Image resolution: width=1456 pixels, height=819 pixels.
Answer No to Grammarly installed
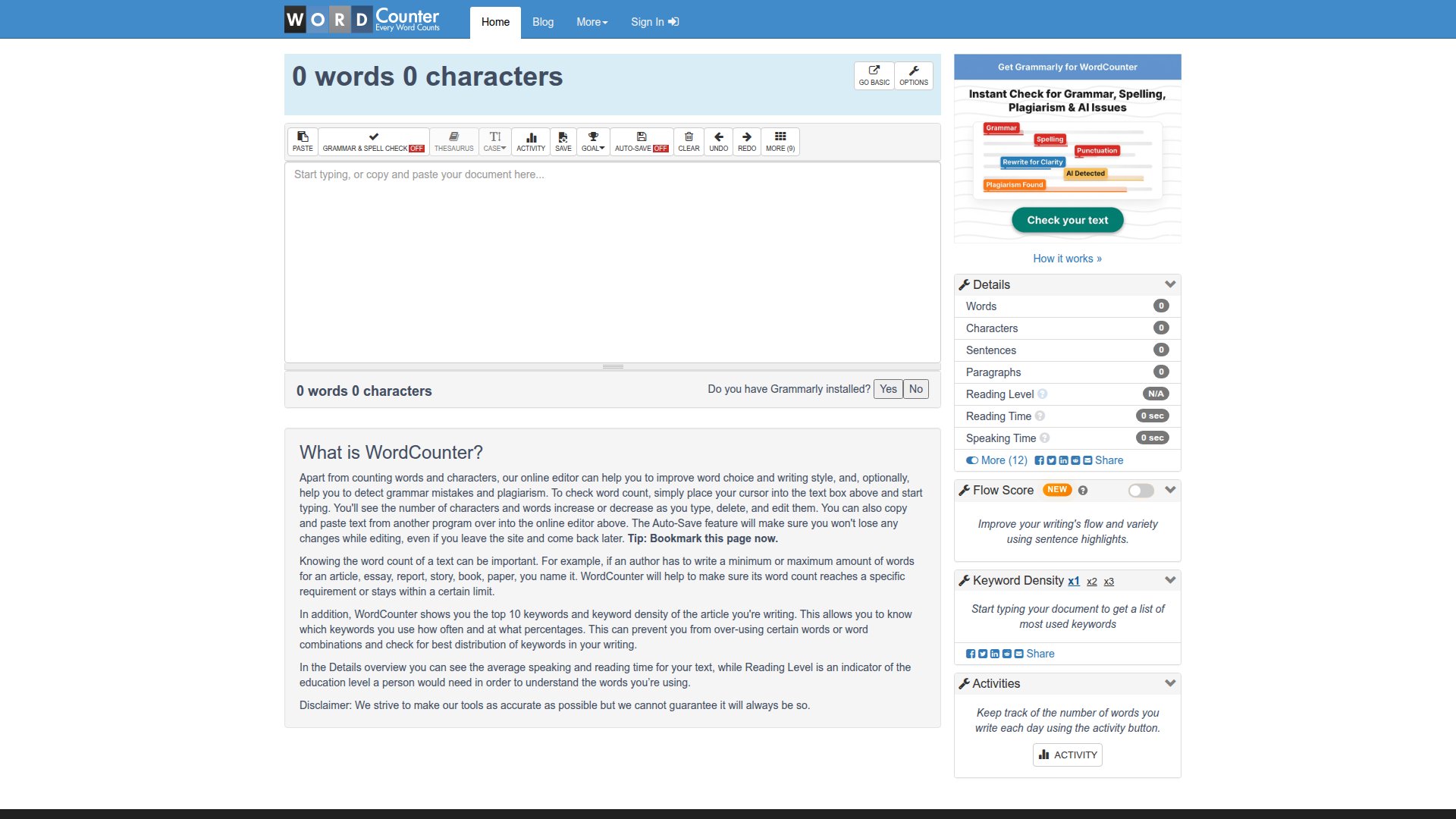click(916, 390)
